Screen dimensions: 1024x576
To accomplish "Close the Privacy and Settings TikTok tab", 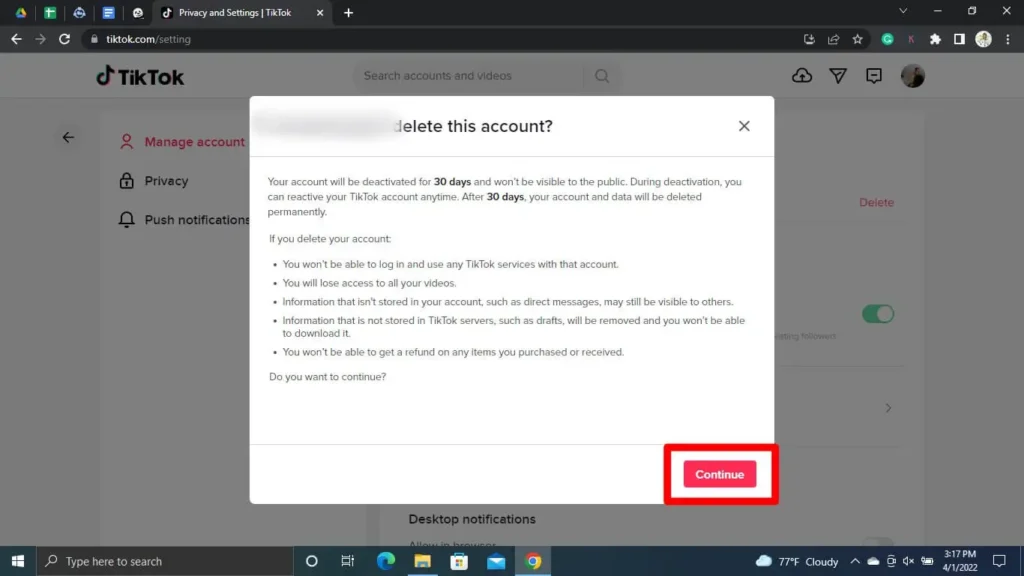I will 320,12.
